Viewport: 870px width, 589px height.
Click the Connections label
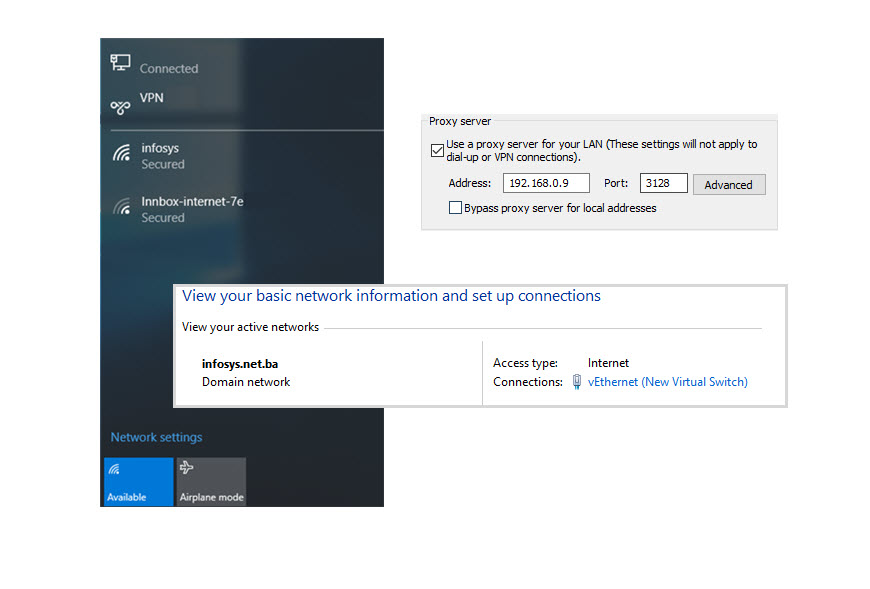[x=528, y=382]
